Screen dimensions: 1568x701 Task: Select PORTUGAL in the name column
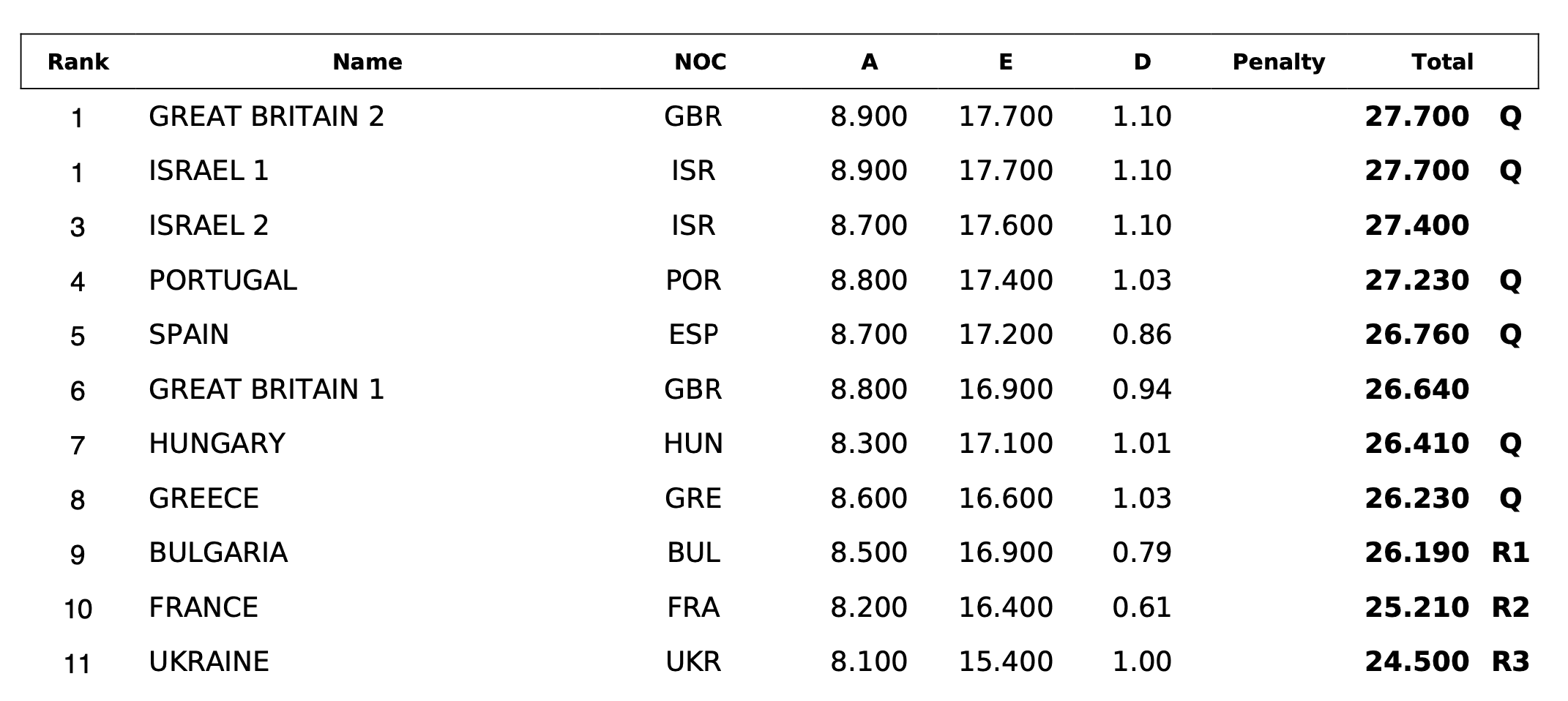[223, 280]
